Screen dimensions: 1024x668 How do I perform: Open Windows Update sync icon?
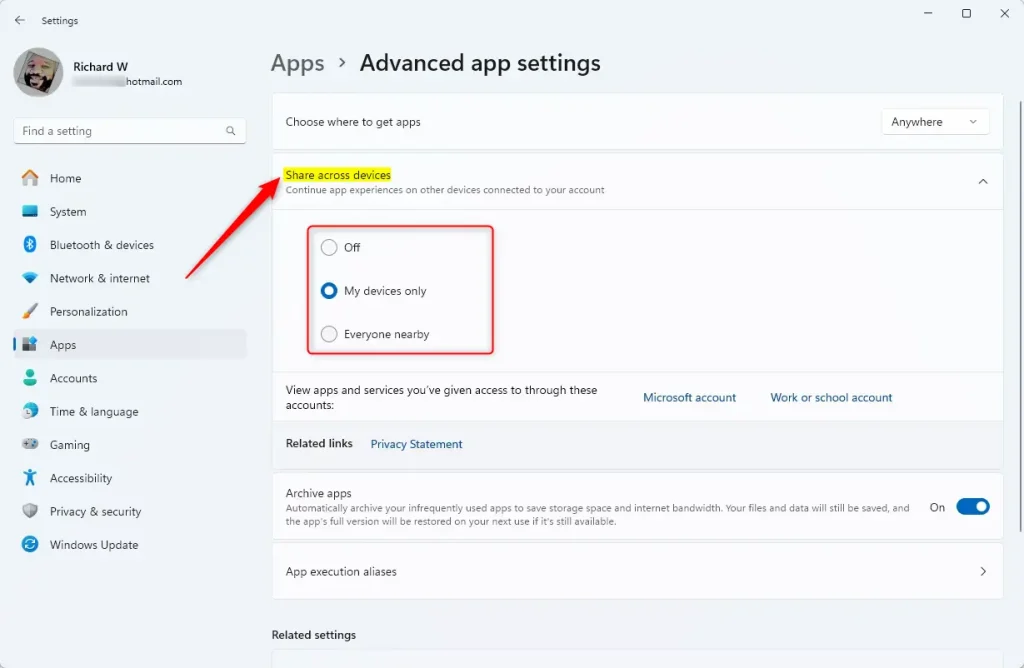pos(30,545)
